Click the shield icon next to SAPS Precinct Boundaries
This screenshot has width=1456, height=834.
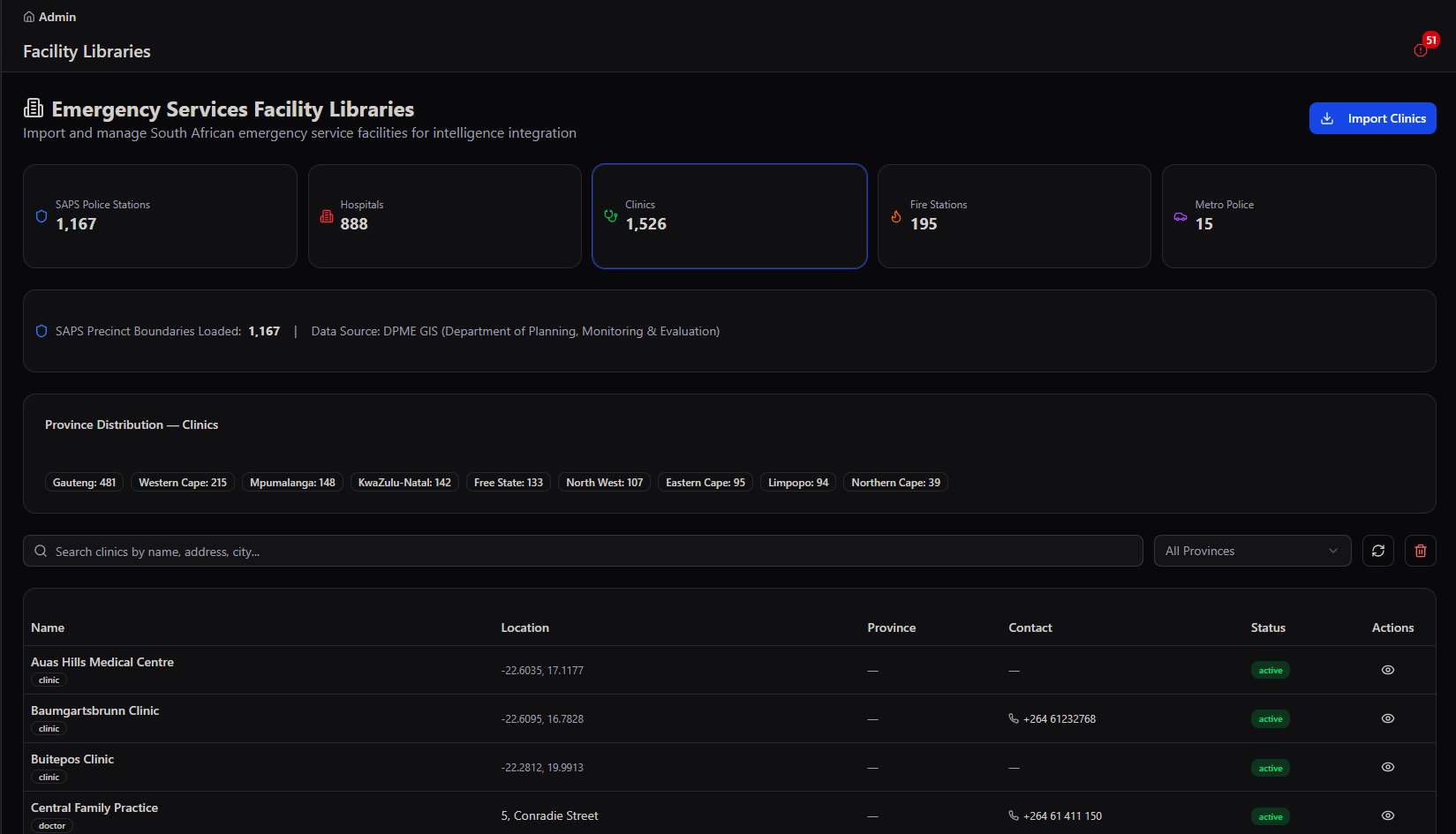[x=41, y=331]
